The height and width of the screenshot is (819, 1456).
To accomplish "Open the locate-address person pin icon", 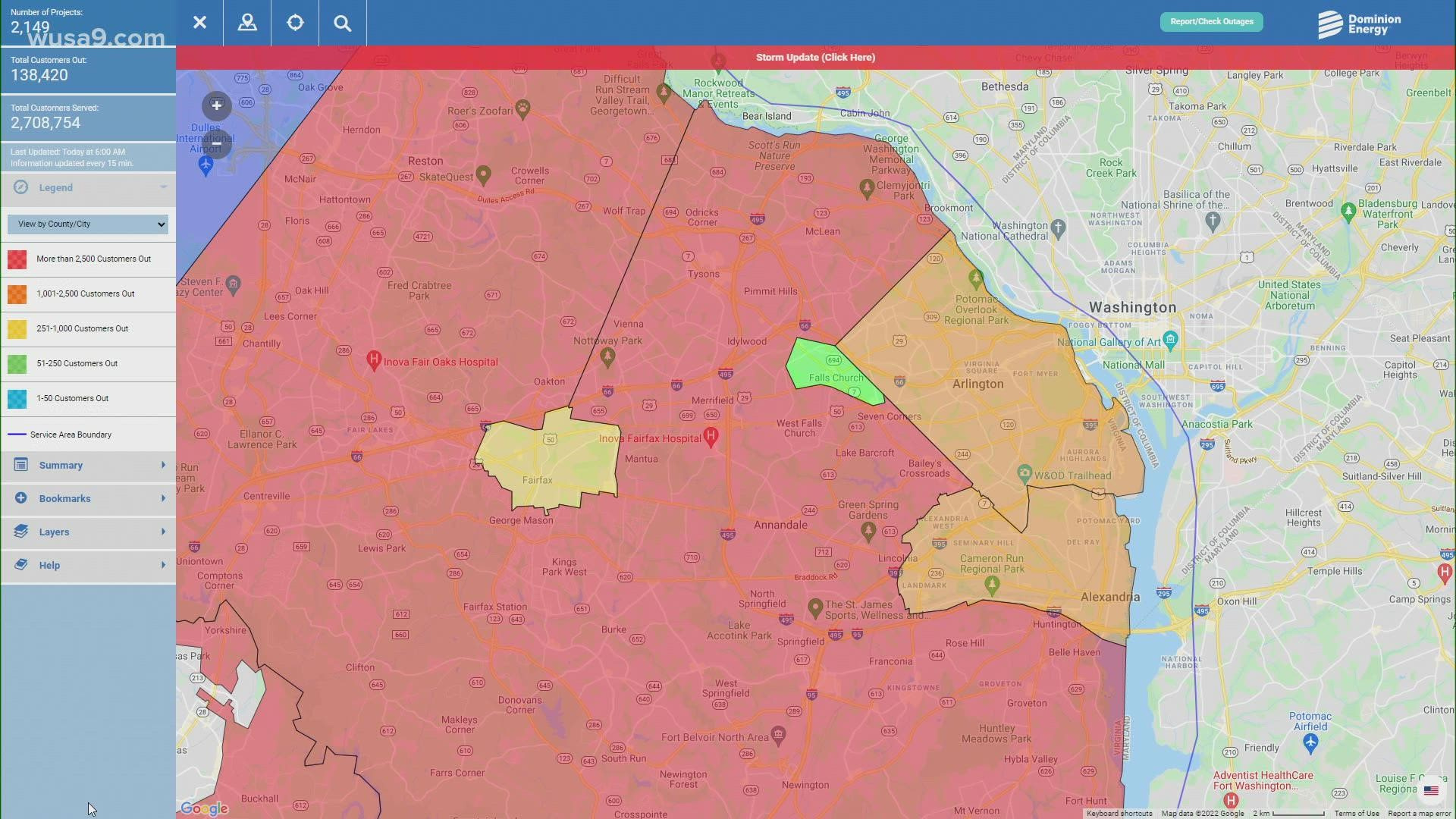I will coord(247,23).
